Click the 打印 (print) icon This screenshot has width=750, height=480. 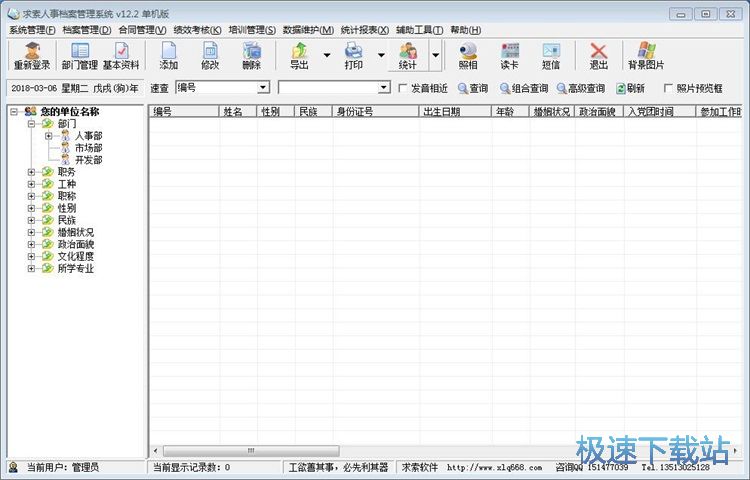point(353,56)
